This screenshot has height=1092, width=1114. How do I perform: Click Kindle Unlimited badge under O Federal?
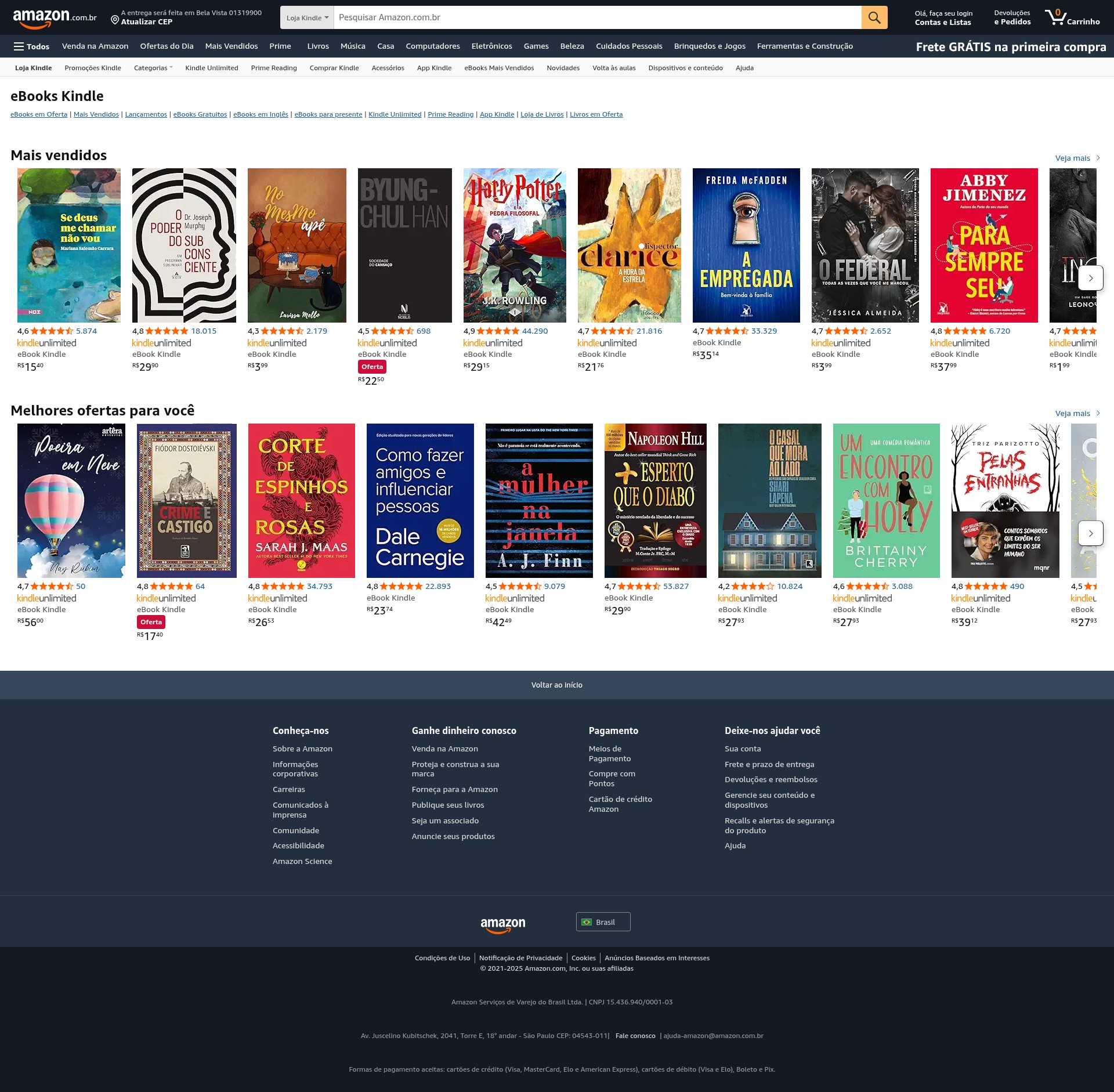point(841,343)
